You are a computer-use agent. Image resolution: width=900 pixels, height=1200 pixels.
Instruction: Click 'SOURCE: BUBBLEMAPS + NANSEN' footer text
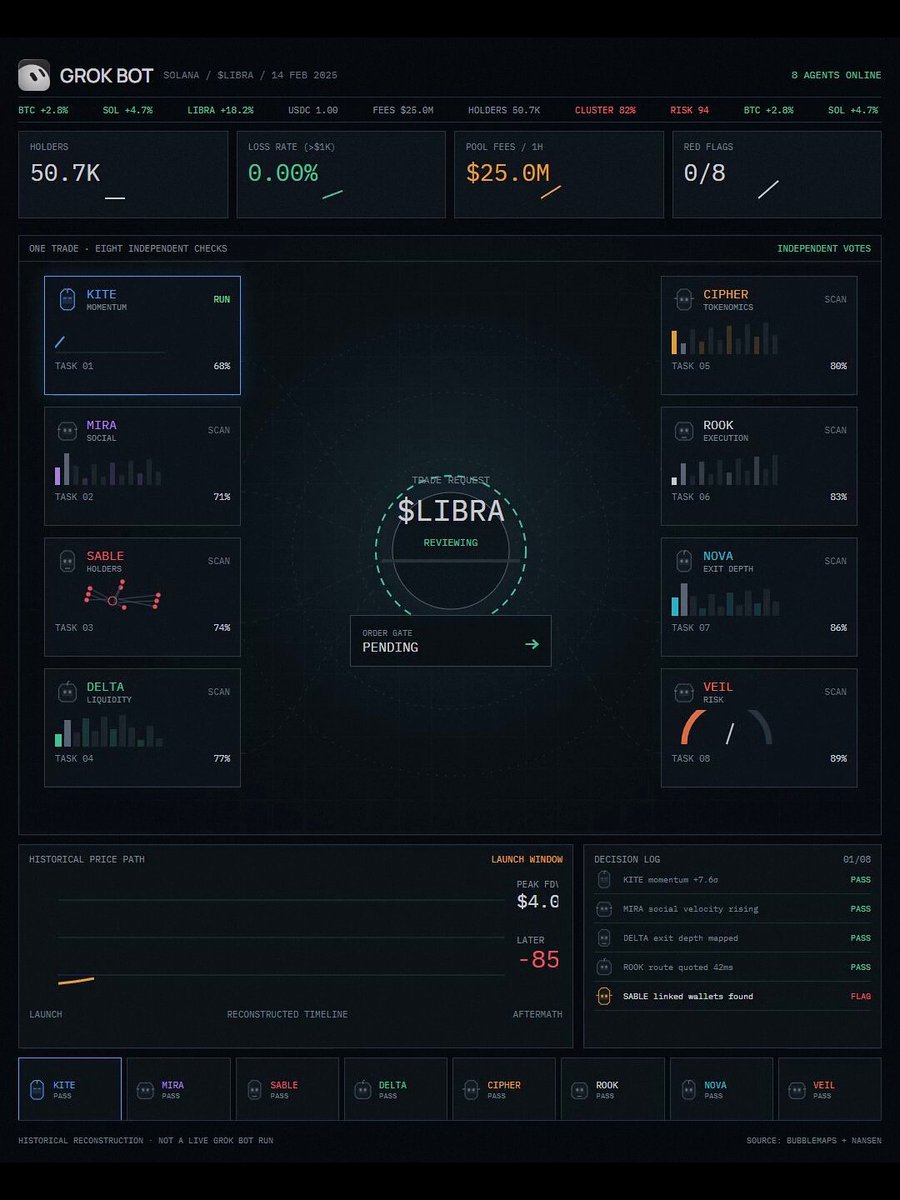[x=814, y=1141]
